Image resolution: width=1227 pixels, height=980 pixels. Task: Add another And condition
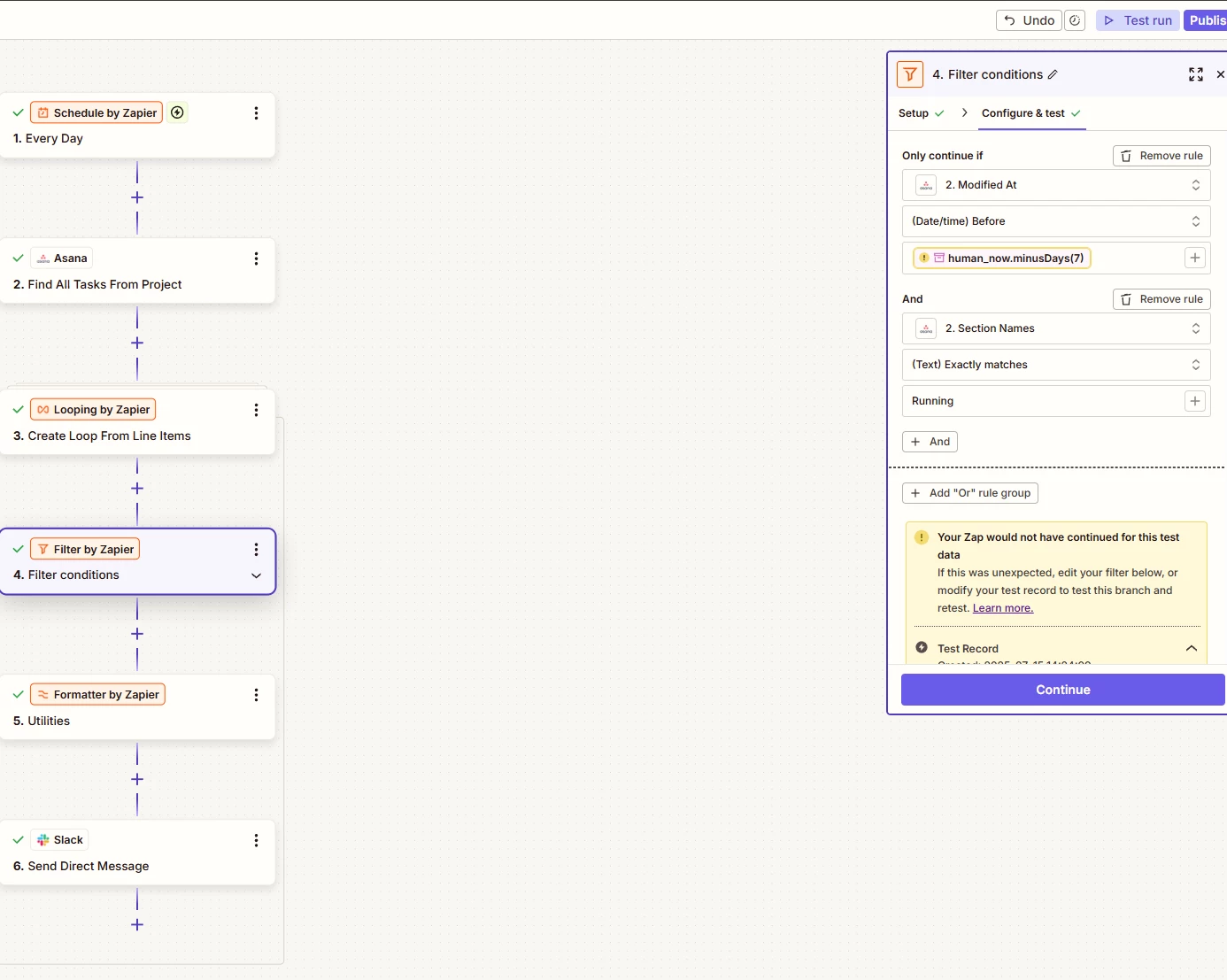[x=930, y=442]
